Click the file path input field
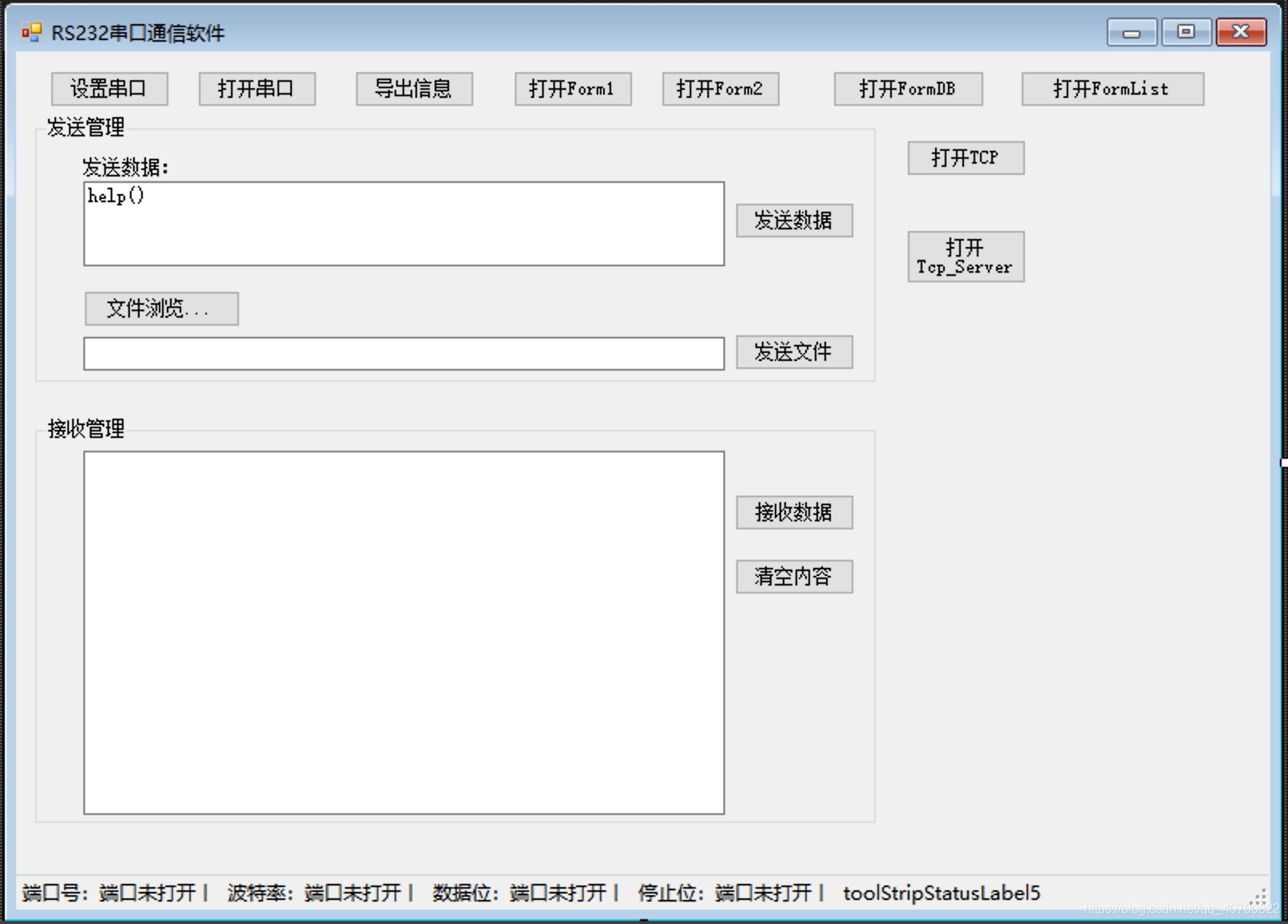 404,354
